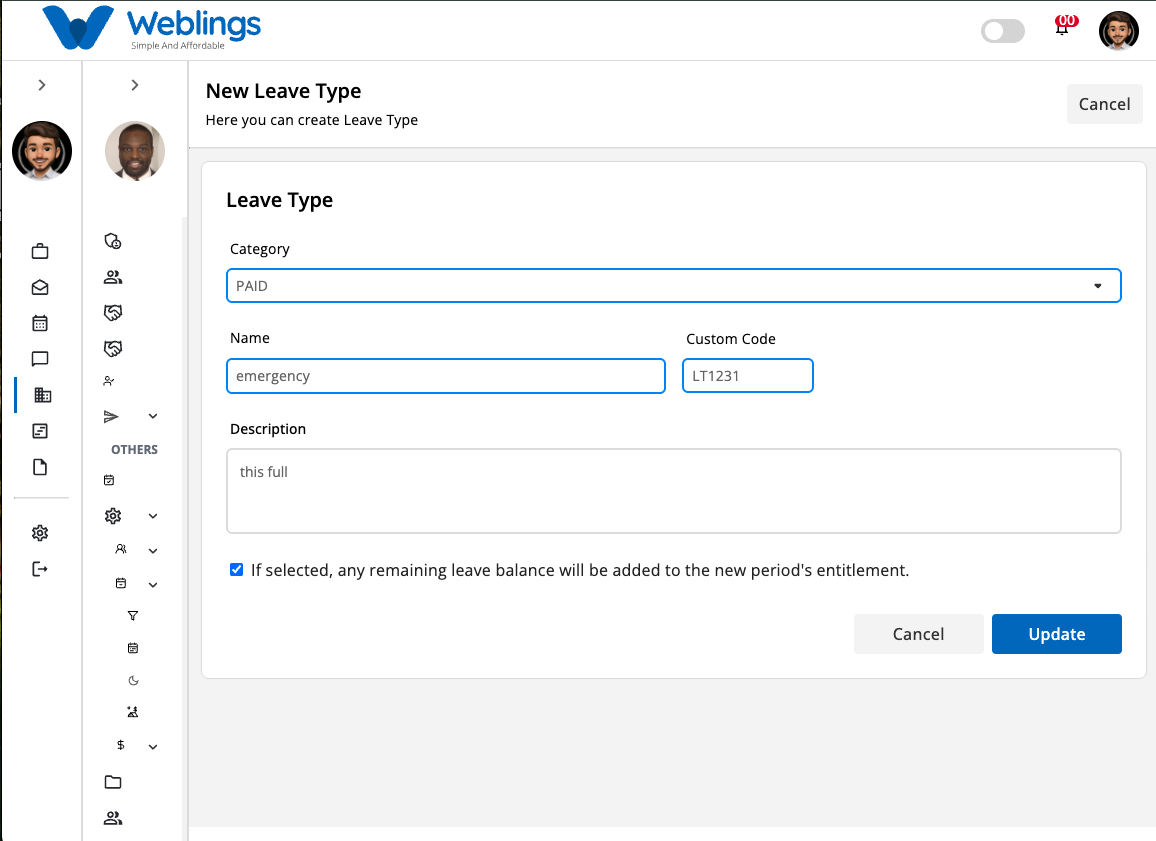The height and width of the screenshot is (841, 1156).
Task: Open the funnel filter icon
Action: (133, 615)
